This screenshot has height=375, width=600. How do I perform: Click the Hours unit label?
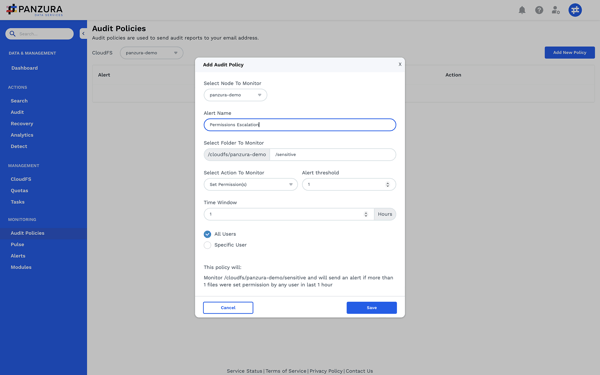(x=385, y=214)
